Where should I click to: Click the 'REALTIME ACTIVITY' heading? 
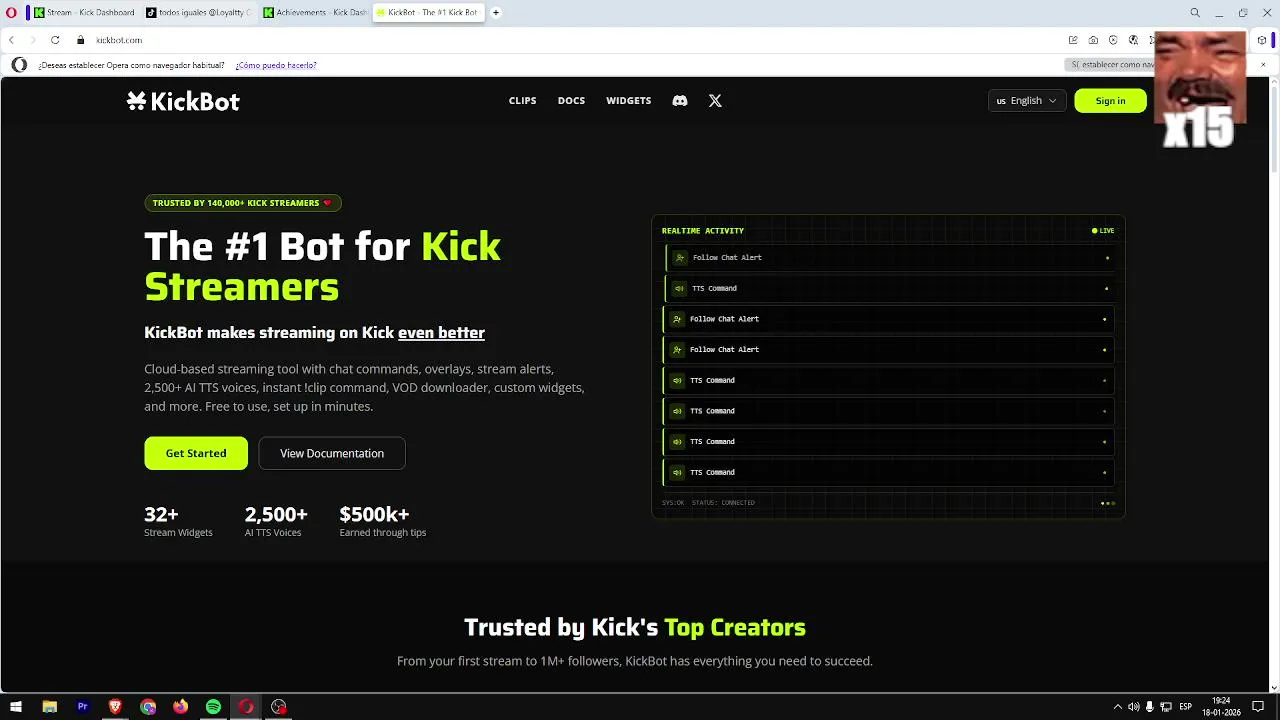click(x=703, y=231)
